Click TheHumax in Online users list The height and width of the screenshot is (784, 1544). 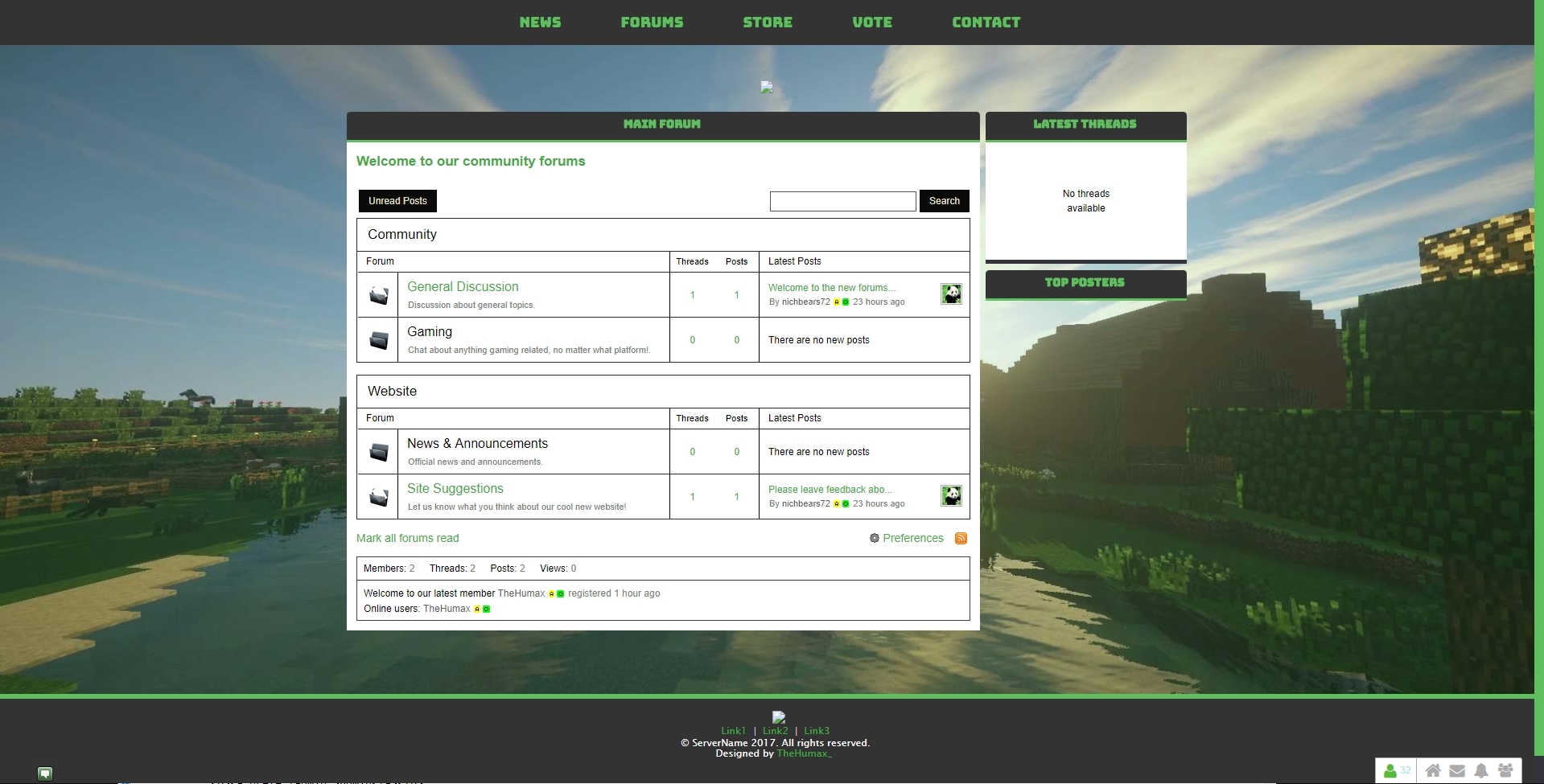pyautogui.click(x=447, y=609)
